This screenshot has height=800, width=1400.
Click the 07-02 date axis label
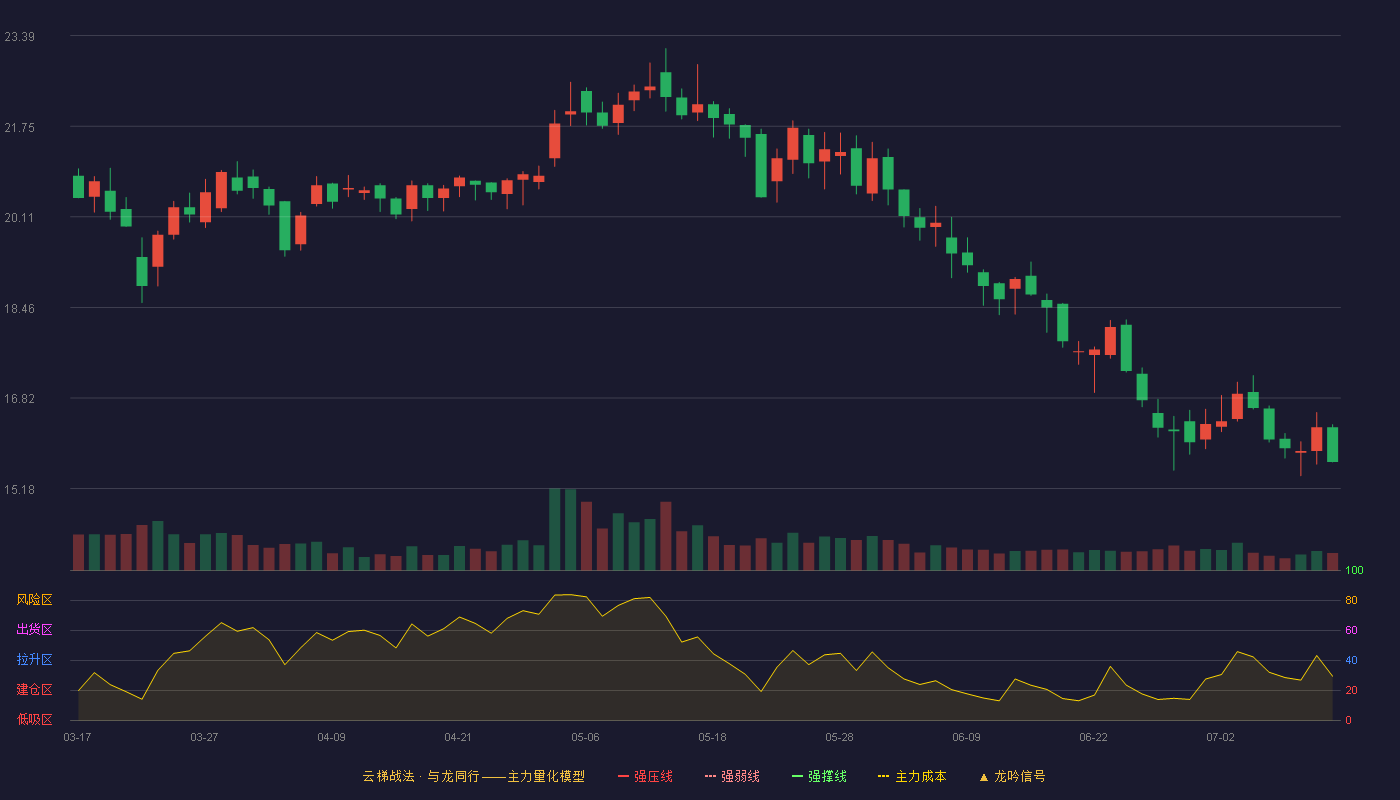pos(1220,737)
